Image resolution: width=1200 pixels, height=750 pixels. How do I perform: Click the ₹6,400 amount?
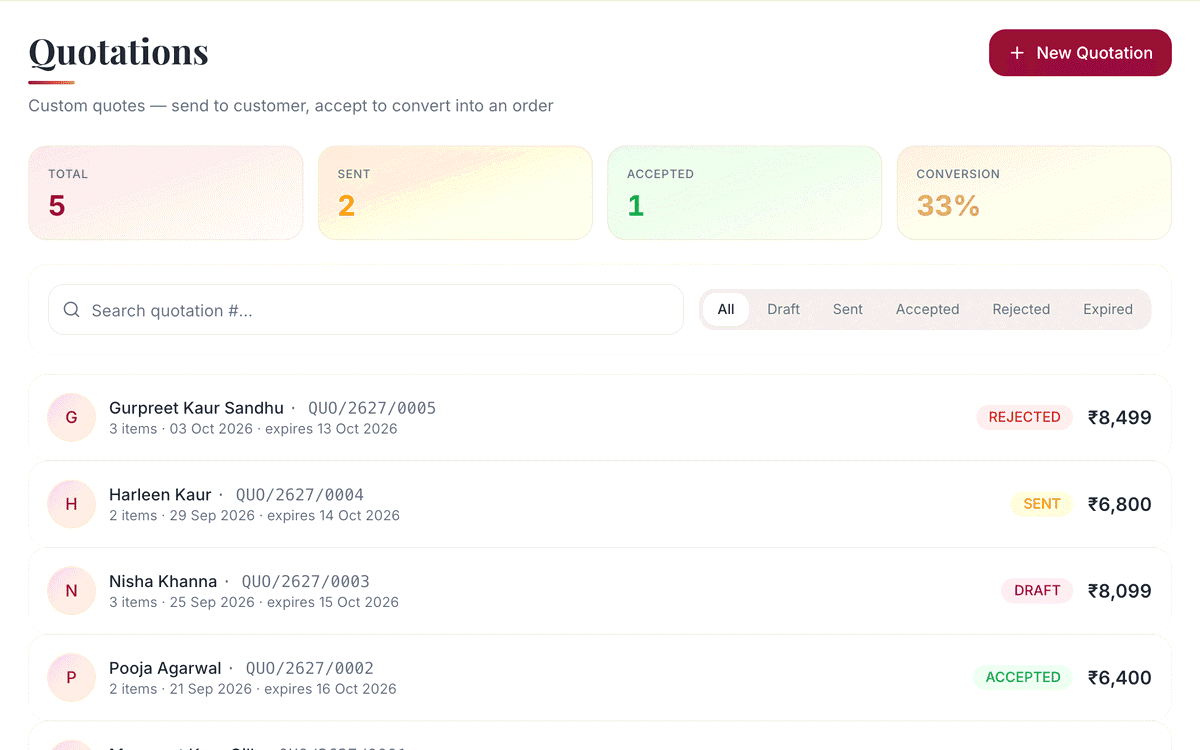coord(1120,679)
